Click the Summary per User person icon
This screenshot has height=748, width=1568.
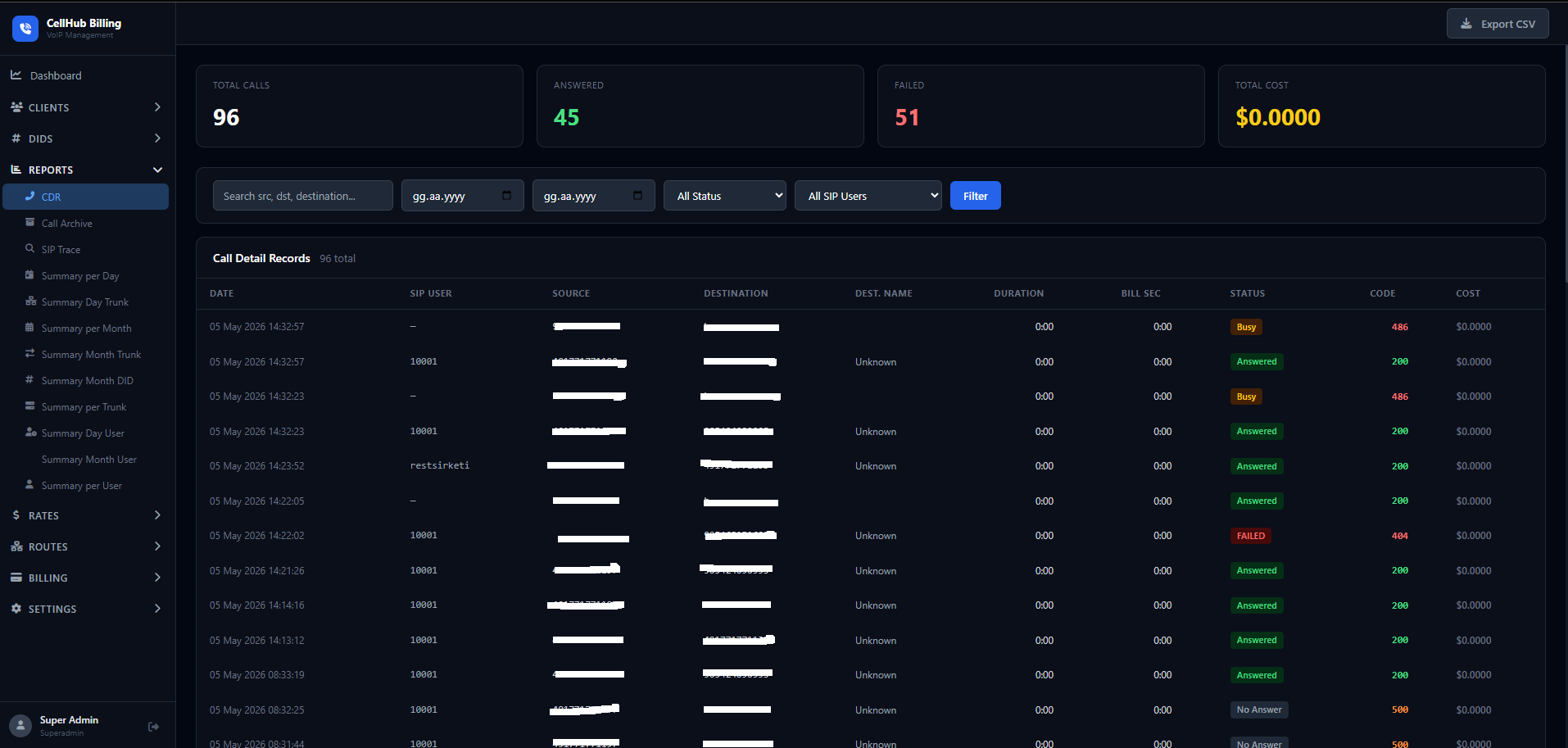(x=30, y=483)
